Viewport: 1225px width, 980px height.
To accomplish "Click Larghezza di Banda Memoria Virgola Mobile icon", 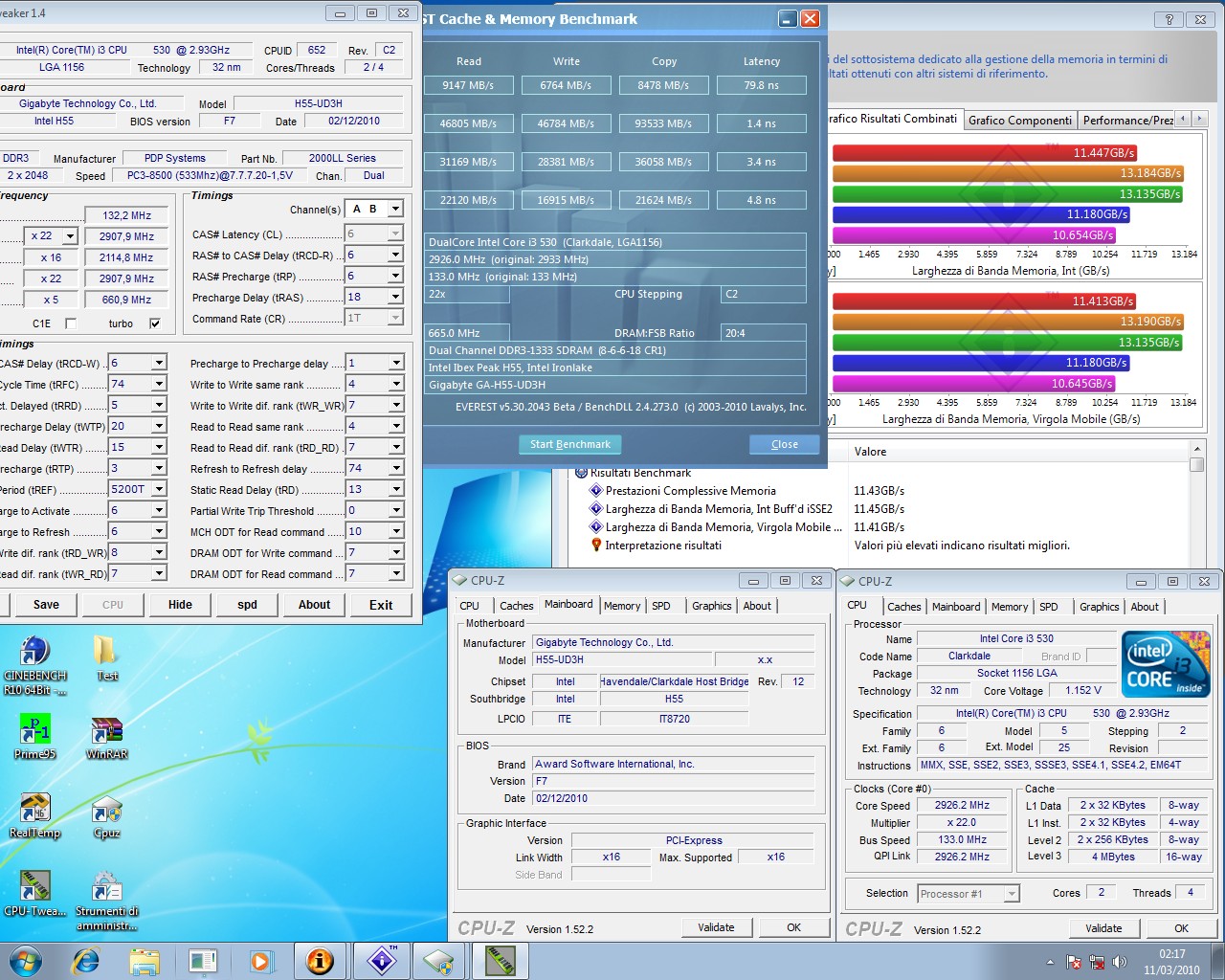I will [594, 527].
